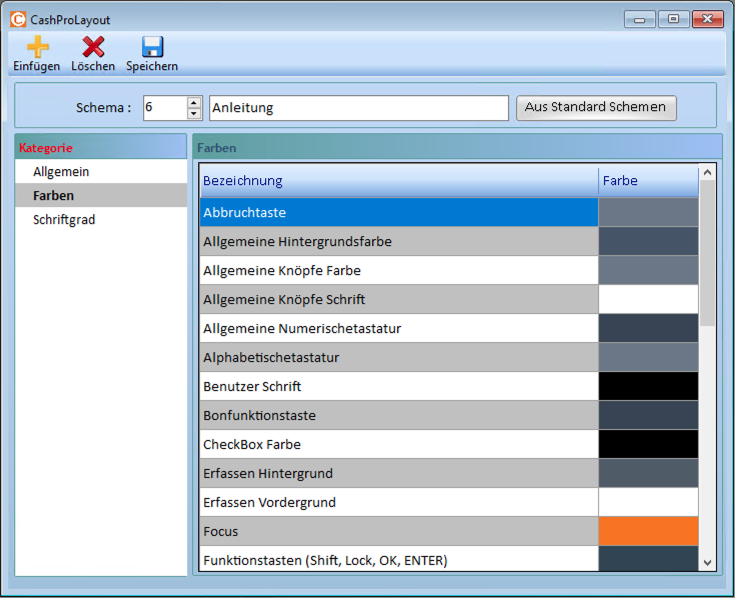Screen dimensions: 735x598
Task: Click the CashProLayout app icon in title bar
Action: click(17, 19)
